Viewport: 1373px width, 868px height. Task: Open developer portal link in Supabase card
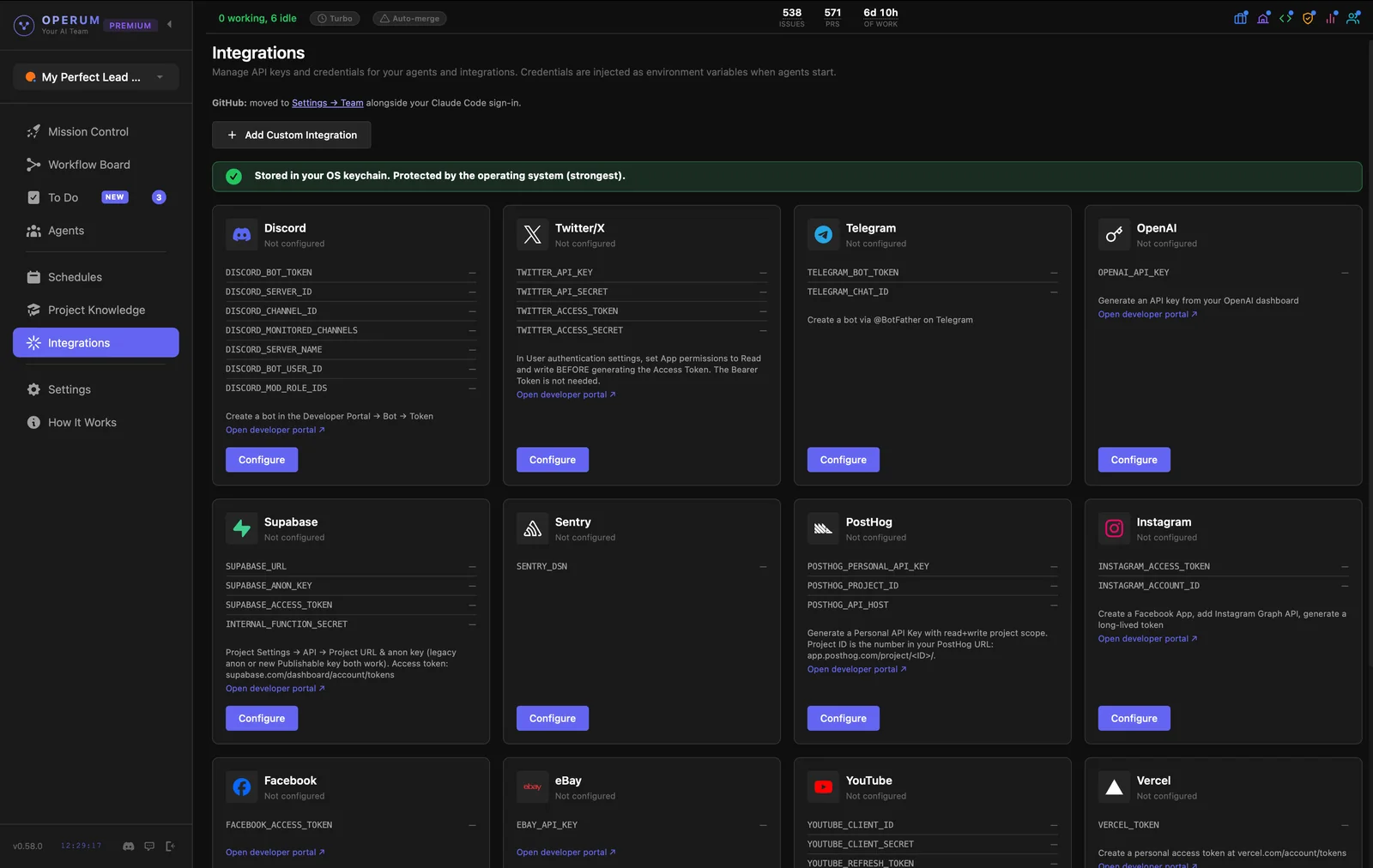pyautogui.click(x=275, y=689)
